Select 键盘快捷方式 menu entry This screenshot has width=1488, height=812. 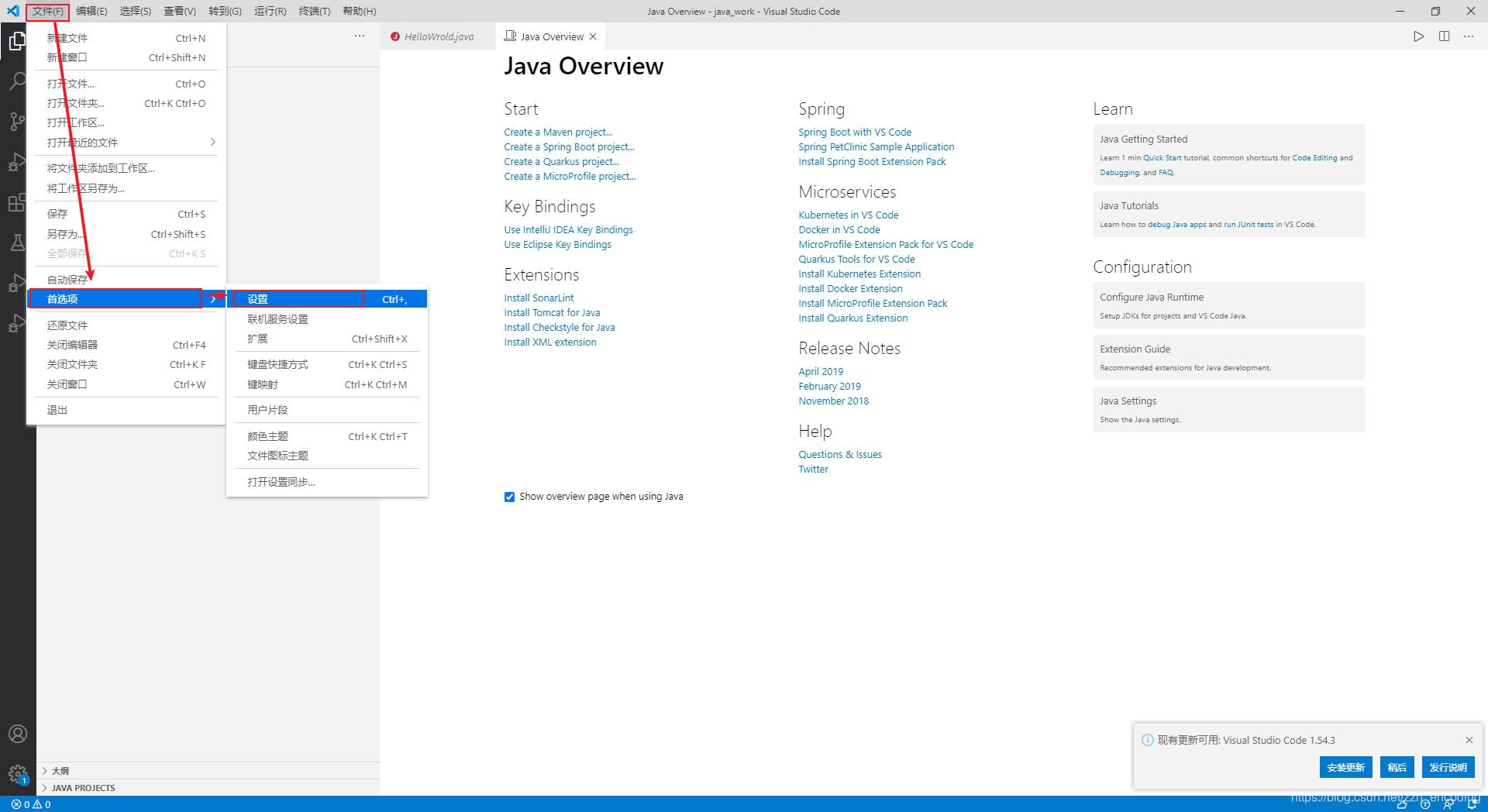point(326,364)
